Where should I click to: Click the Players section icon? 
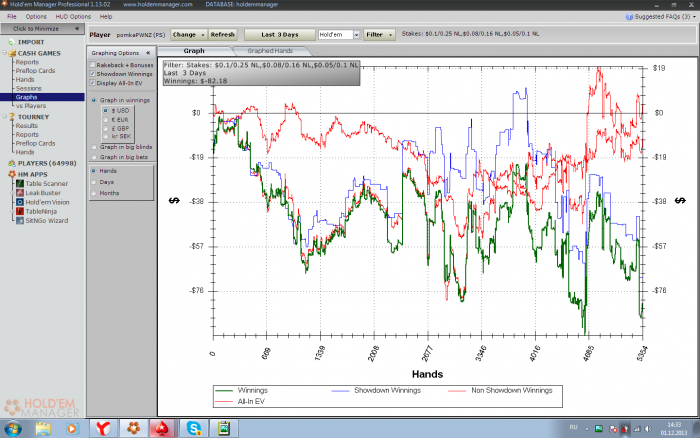pyautogui.click(x=12, y=163)
